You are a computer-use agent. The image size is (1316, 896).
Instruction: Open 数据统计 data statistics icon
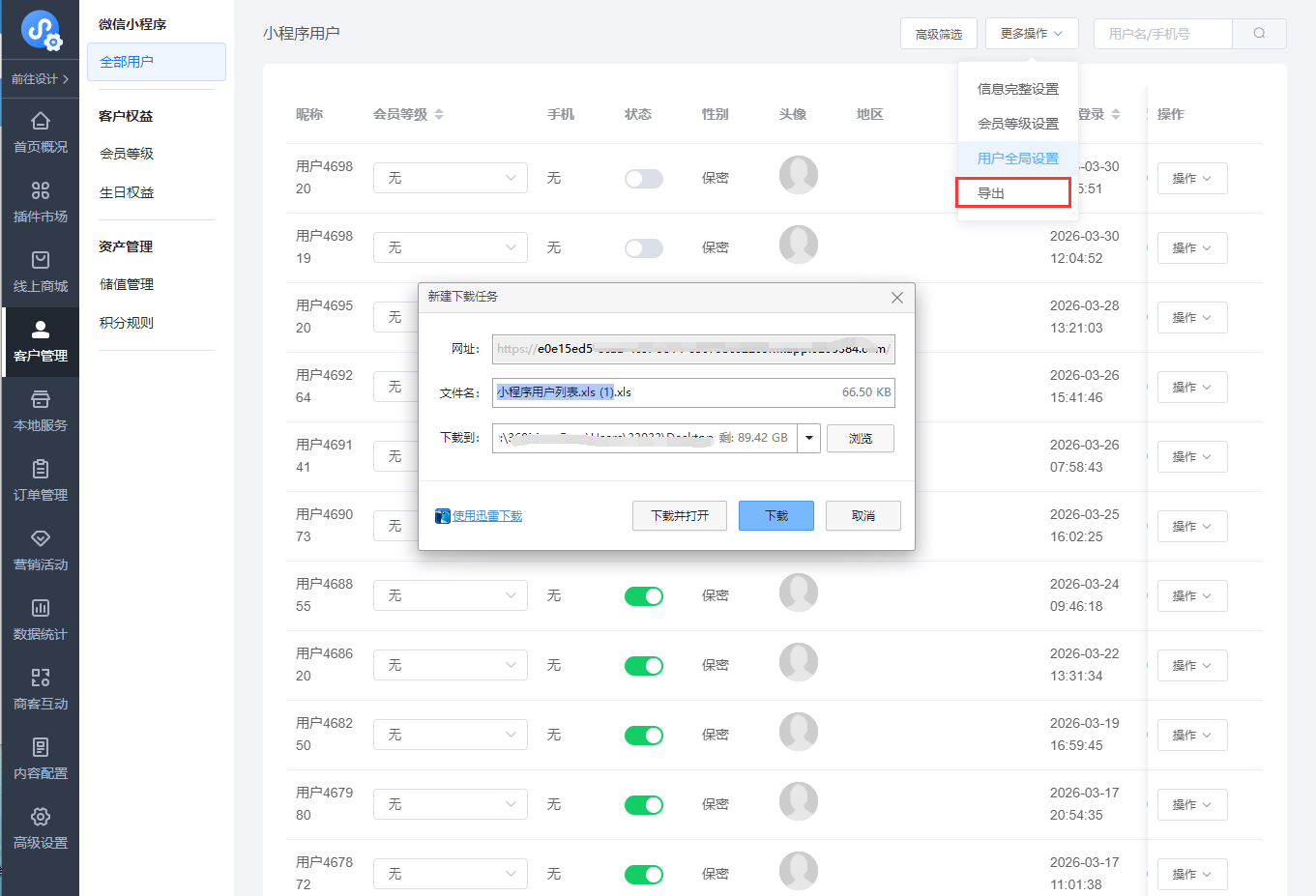tap(41, 609)
